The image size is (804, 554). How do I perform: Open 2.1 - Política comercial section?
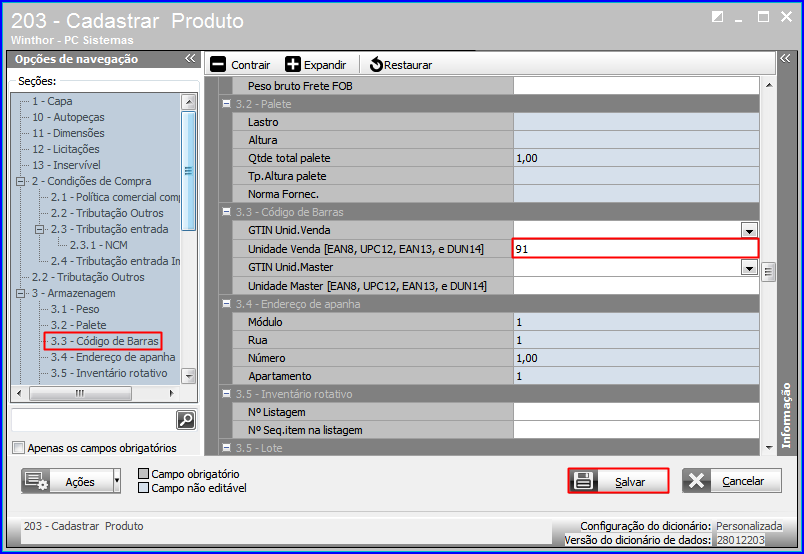coord(115,197)
